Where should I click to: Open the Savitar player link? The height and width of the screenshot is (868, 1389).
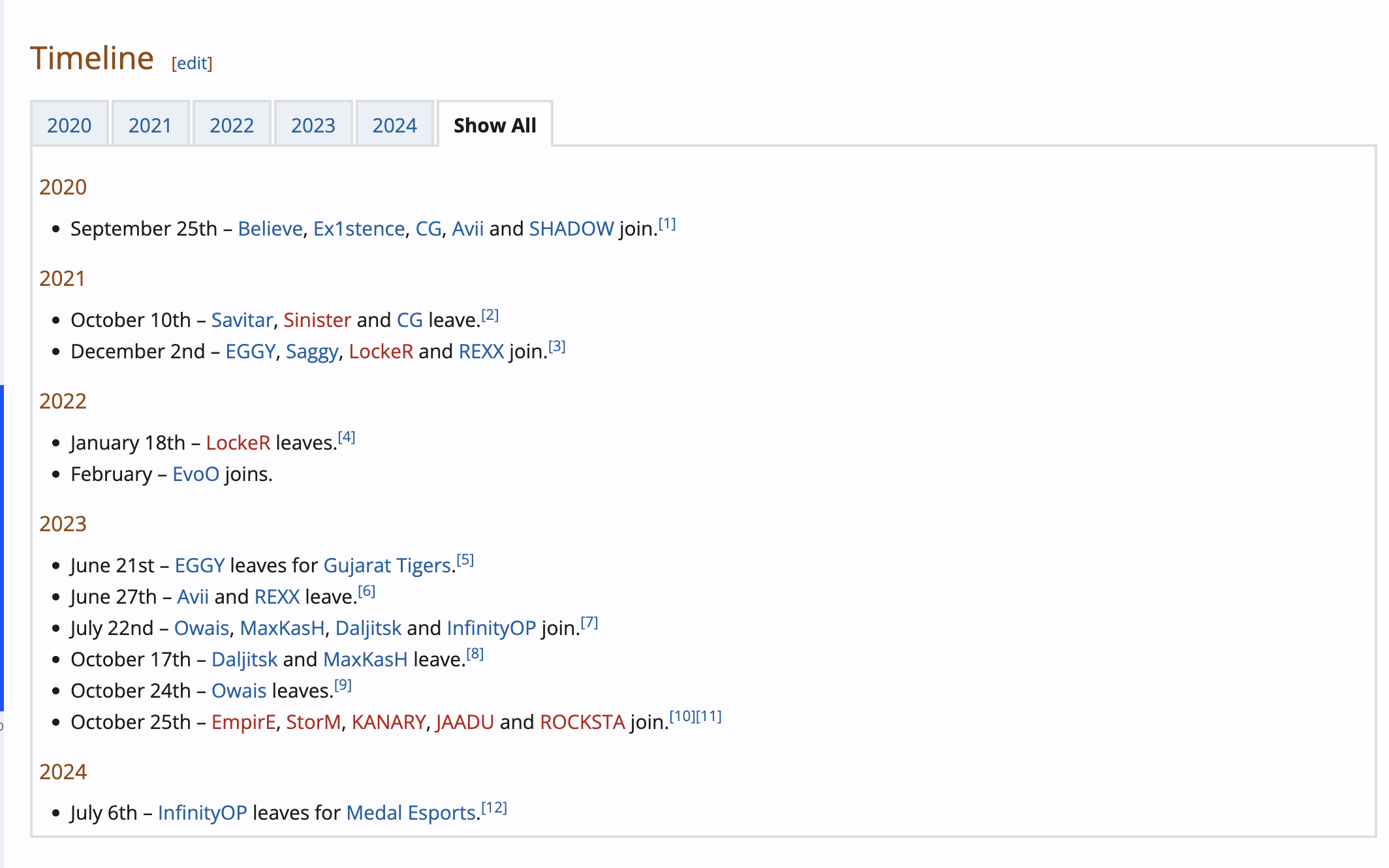pos(242,320)
